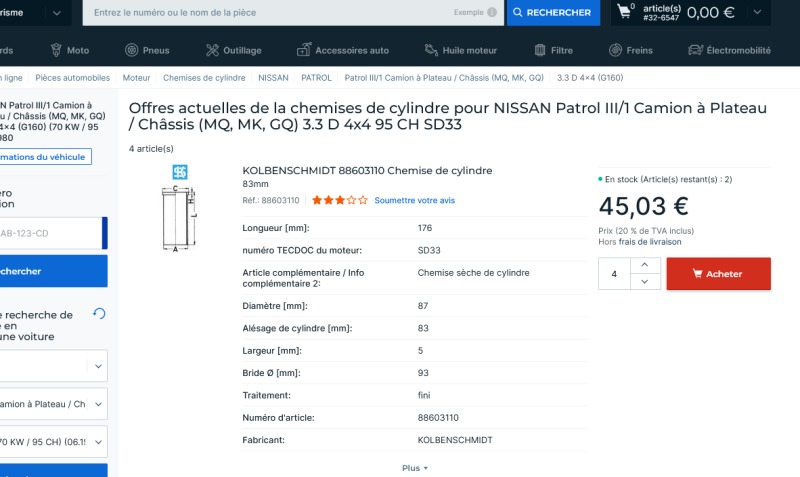Image resolution: width=800 pixels, height=477 pixels.
Task: Increase quantity with the up arrow
Action: (x=645, y=265)
